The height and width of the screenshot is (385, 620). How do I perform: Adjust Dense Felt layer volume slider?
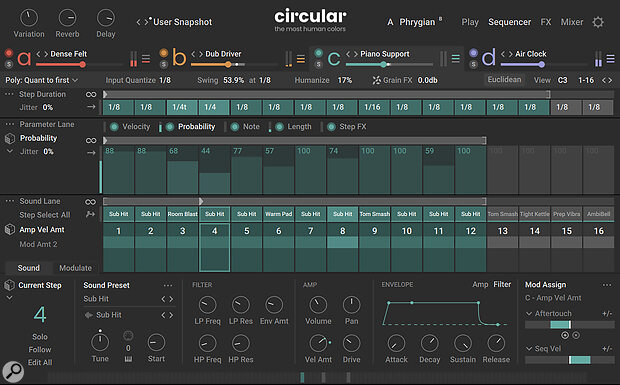click(79, 64)
